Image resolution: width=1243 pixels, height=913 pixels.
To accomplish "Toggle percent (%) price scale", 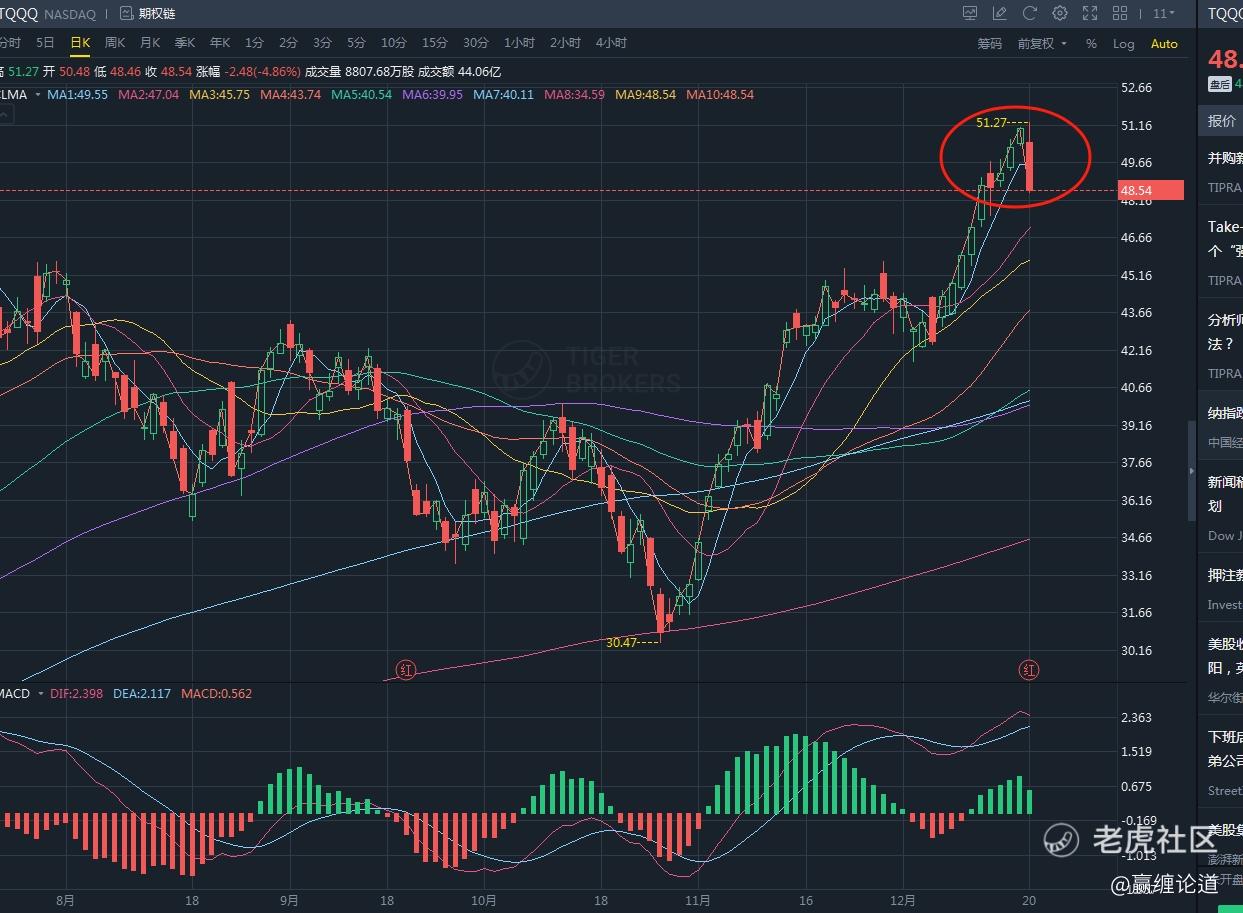I will click(x=1091, y=44).
